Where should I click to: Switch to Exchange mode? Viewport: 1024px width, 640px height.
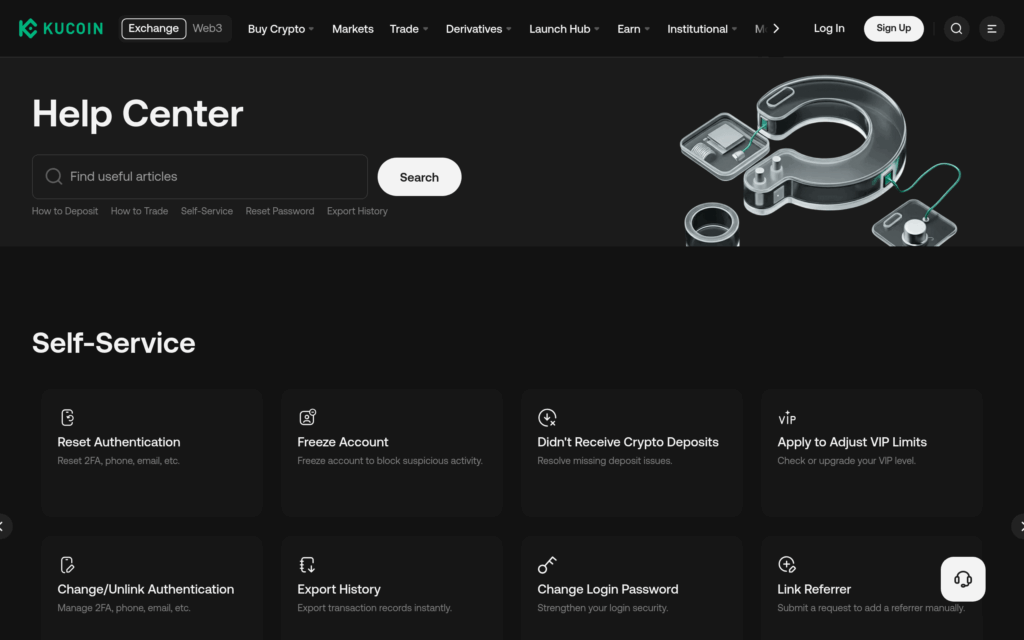pyautogui.click(x=153, y=28)
